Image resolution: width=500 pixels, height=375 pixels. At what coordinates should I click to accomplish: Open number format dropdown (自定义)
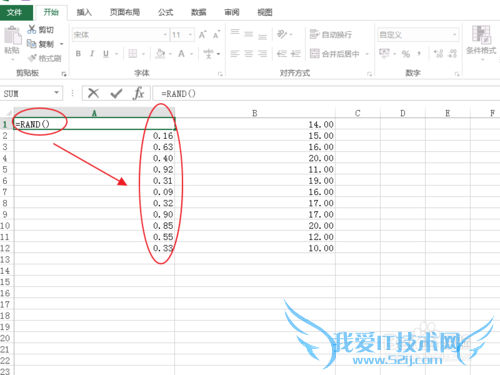click(454, 35)
